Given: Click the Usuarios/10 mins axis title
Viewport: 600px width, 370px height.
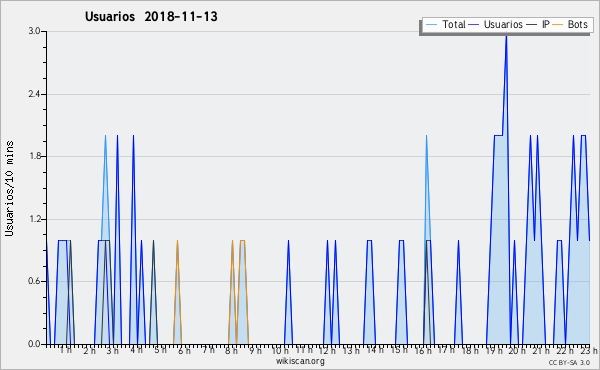Looking at the screenshot, I should tap(9, 189).
